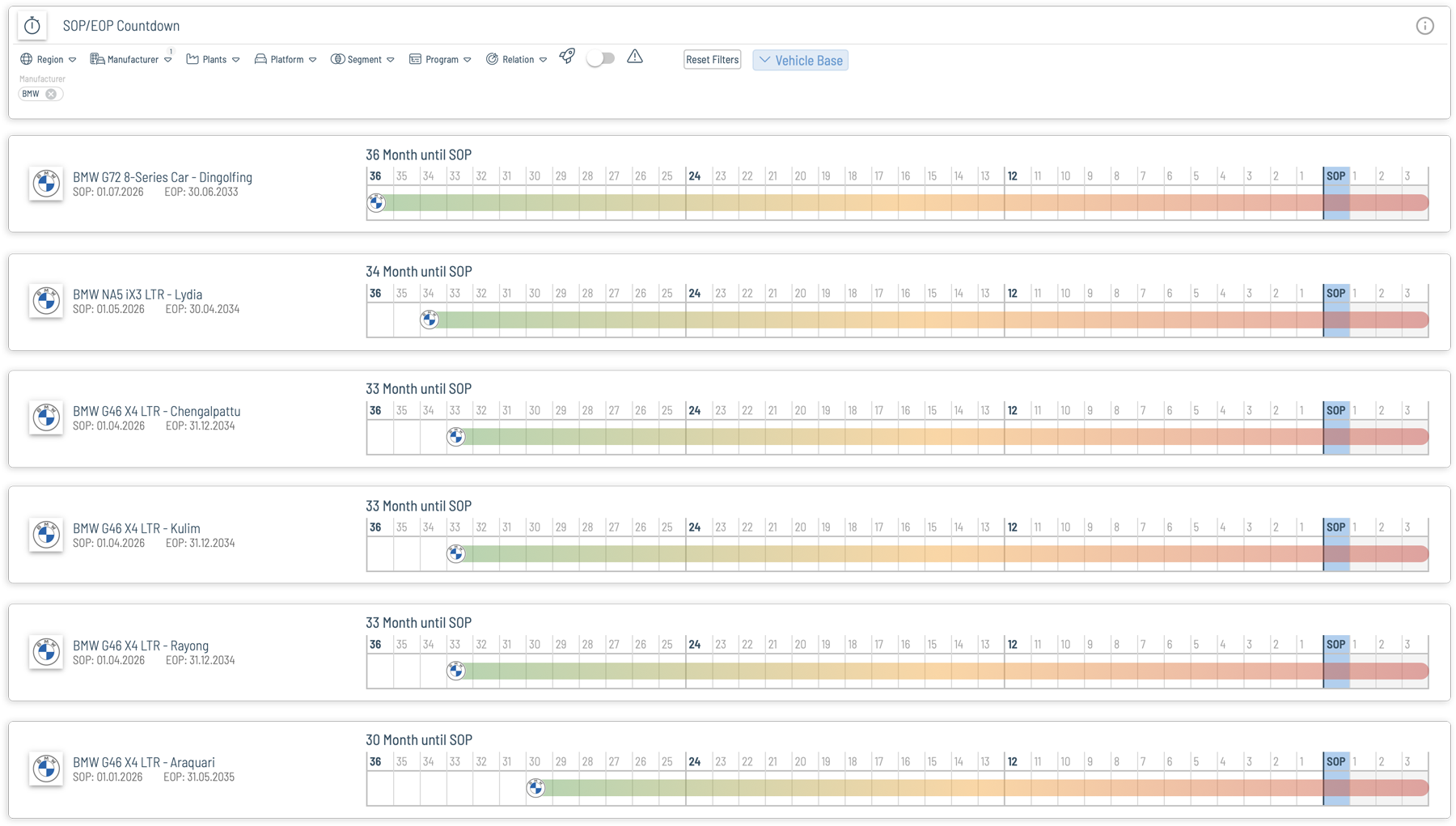Viewport: 1456px width, 826px height.
Task: Click the 36 Month until SOP heading
Action: coord(418,155)
